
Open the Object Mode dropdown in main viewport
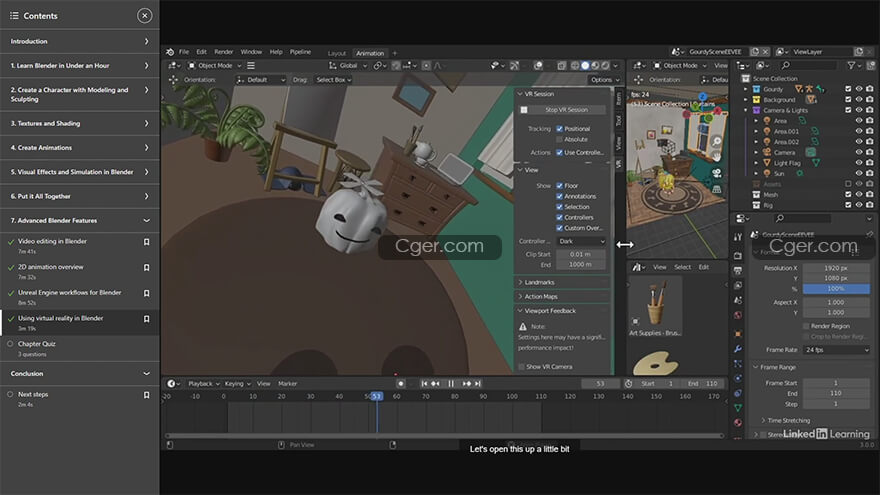pos(214,66)
